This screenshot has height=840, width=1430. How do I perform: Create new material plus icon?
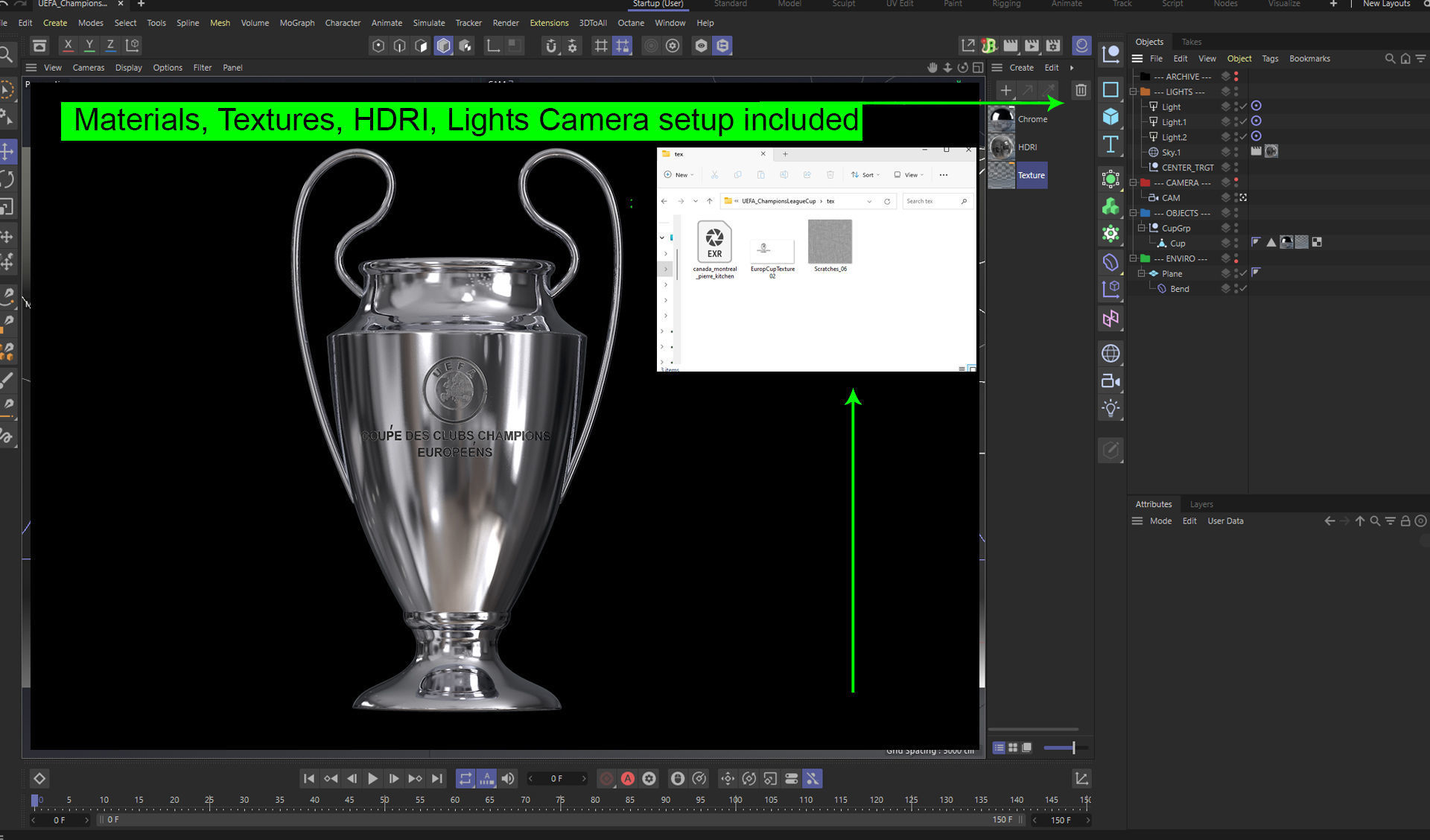click(x=1005, y=90)
